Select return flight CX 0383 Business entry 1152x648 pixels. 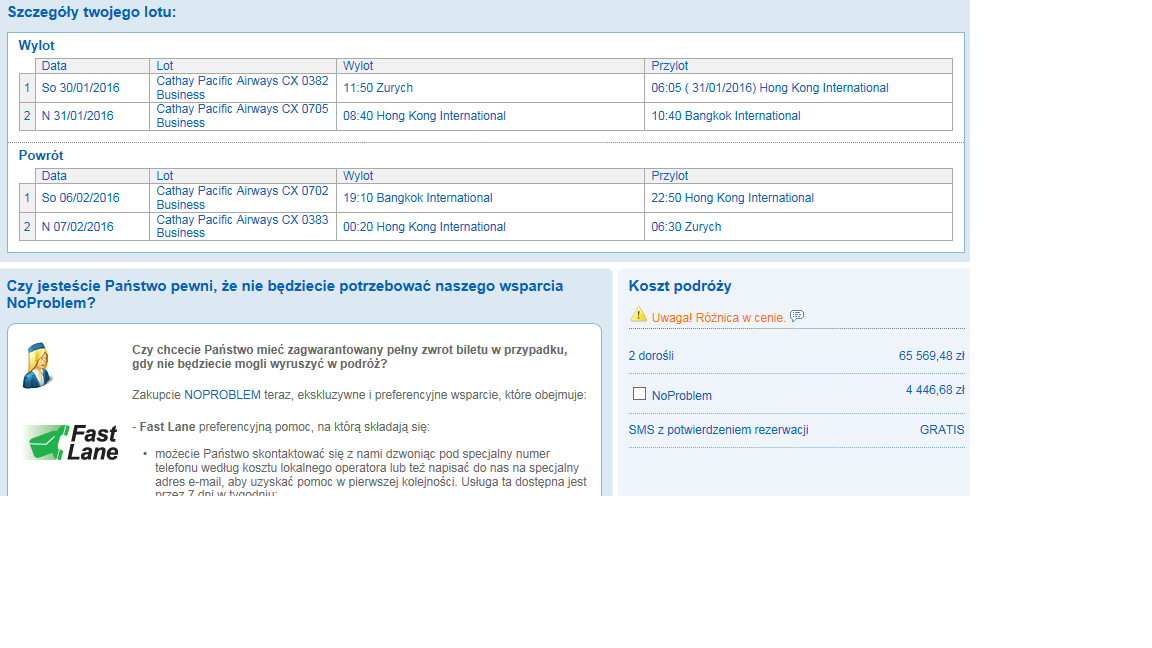pos(486,226)
